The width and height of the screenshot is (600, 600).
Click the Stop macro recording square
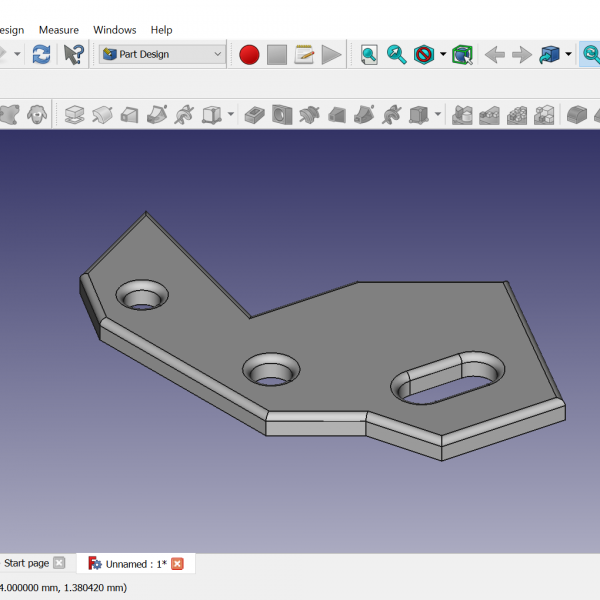coord(277,54)
